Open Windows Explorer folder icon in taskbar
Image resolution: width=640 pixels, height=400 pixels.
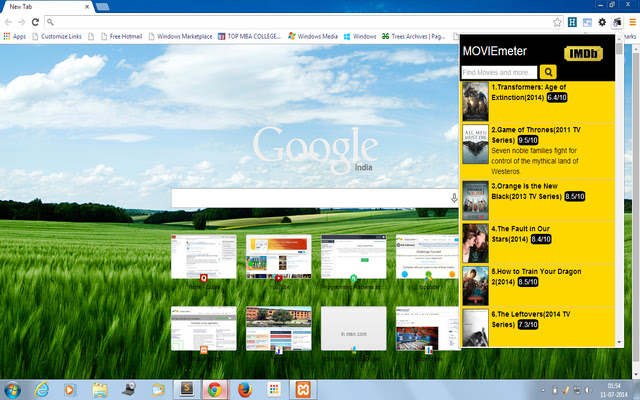pos(100,390)
